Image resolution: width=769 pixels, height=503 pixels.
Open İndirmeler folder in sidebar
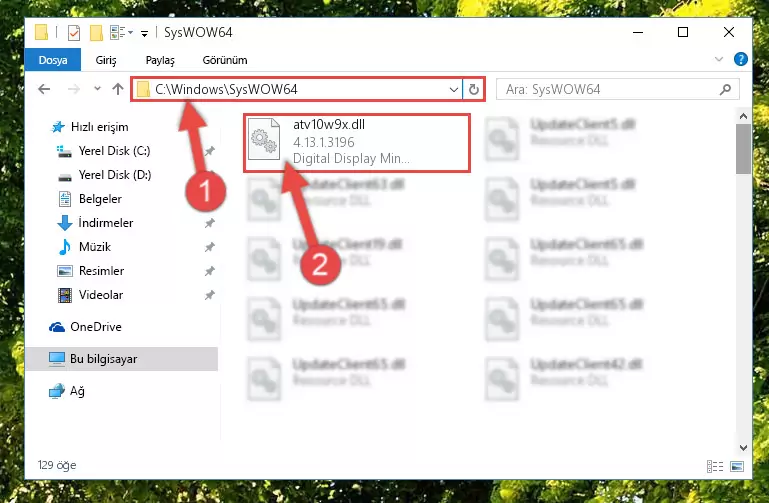tap(105, 223)
